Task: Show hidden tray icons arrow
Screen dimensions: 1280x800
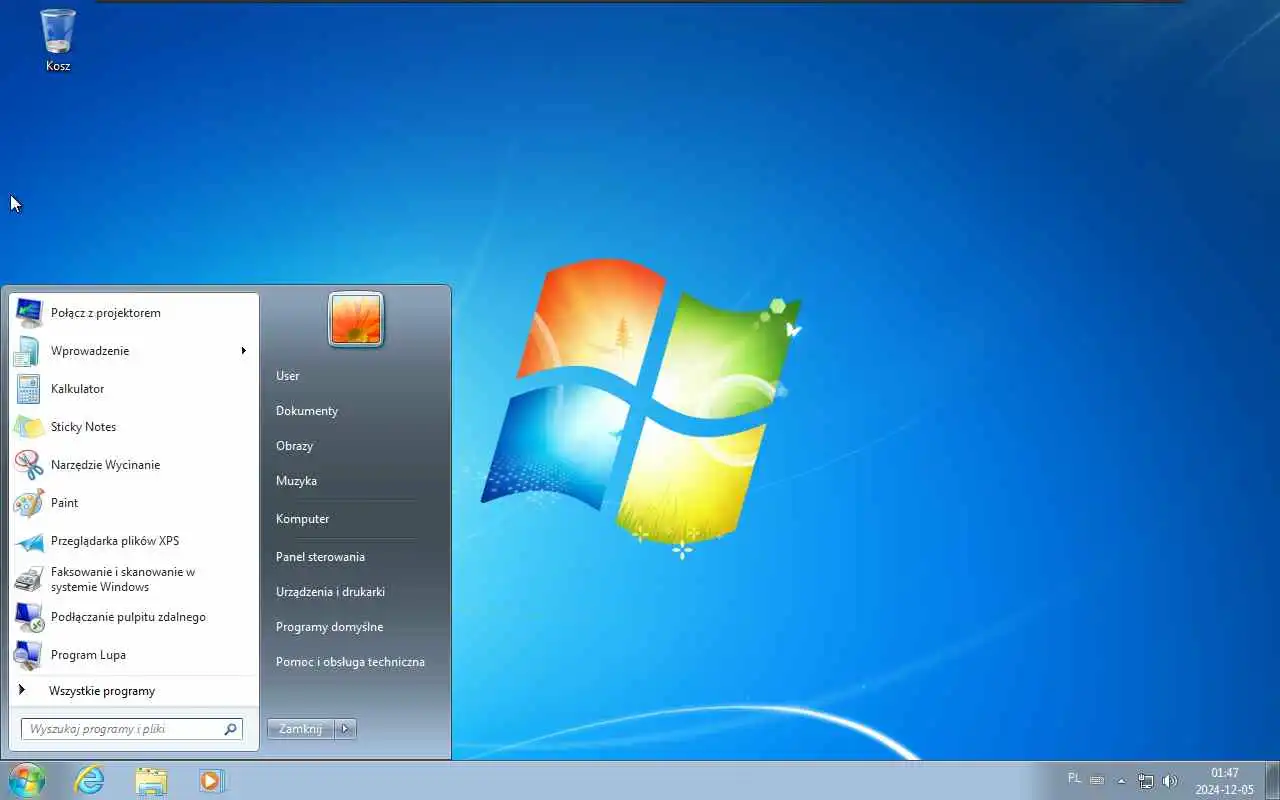Action: (1122, 781)
